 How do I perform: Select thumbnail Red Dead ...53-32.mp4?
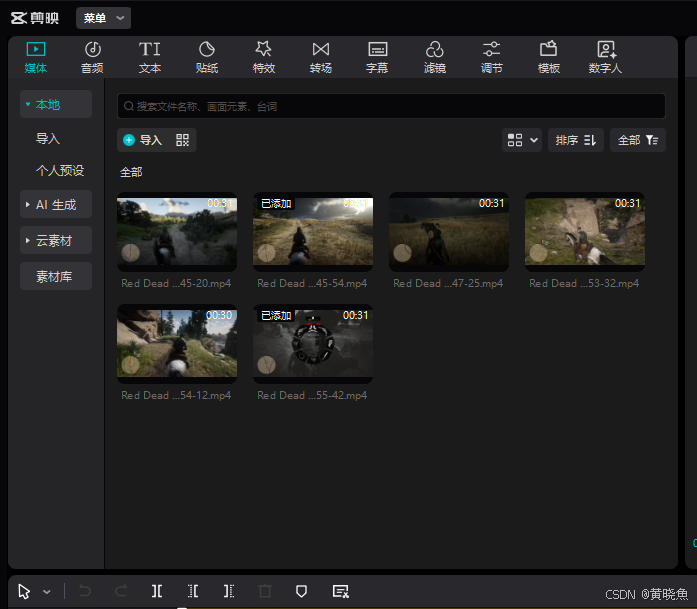(585, 232)
